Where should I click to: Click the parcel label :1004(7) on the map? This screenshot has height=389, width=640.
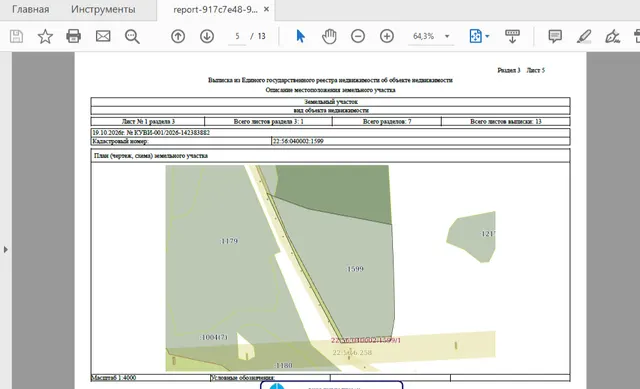click(214, 337)
